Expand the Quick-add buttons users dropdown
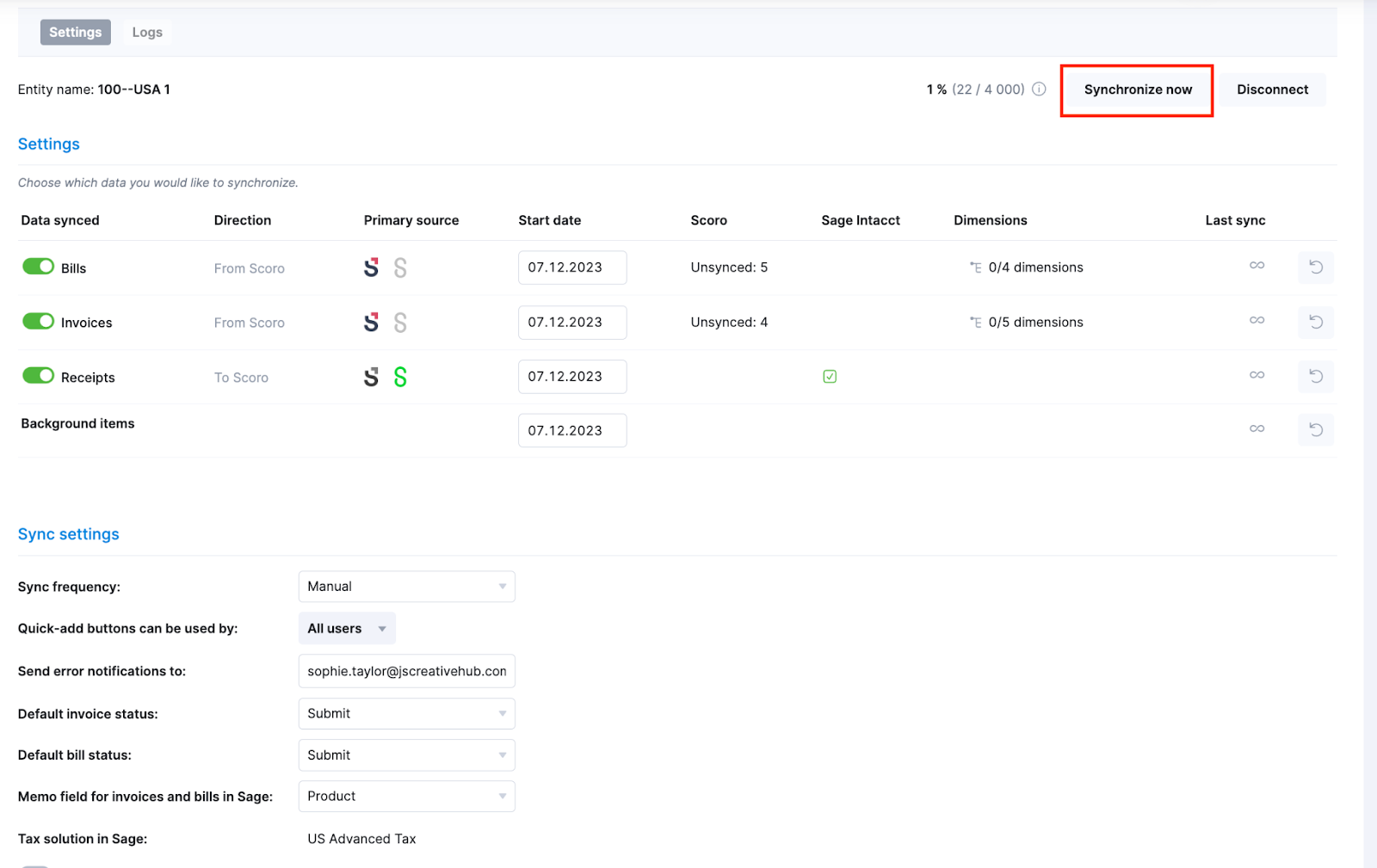 coord(346,628)
